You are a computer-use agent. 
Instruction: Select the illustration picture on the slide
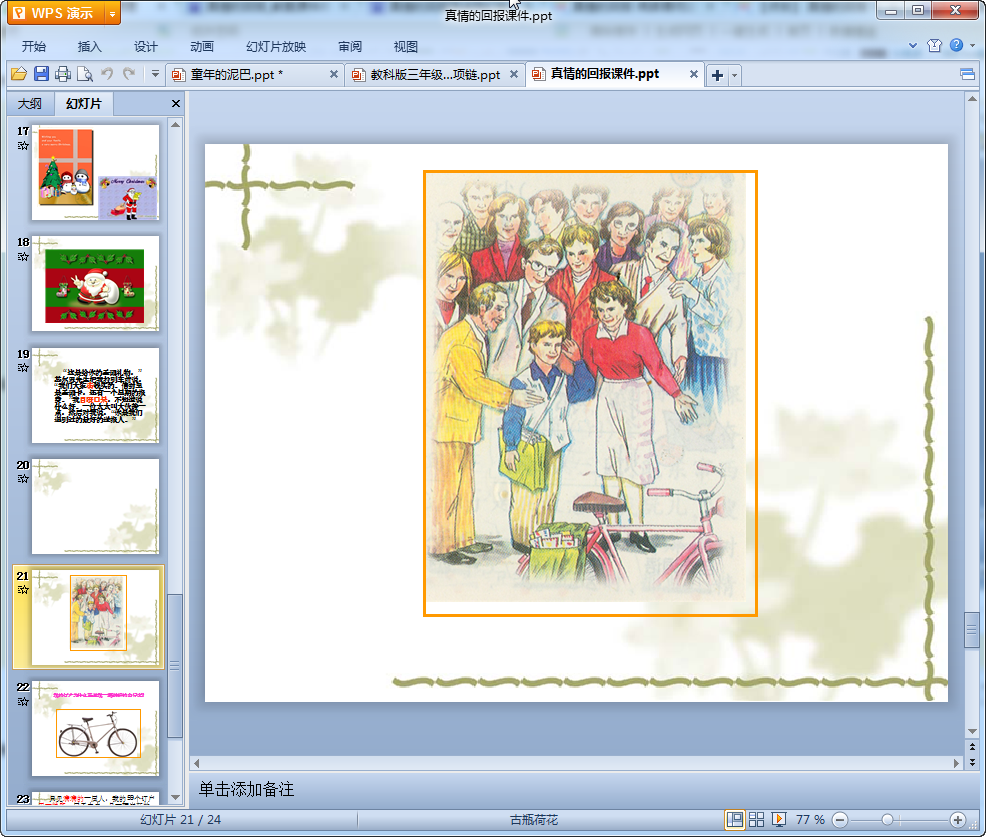tap(590, 393)
